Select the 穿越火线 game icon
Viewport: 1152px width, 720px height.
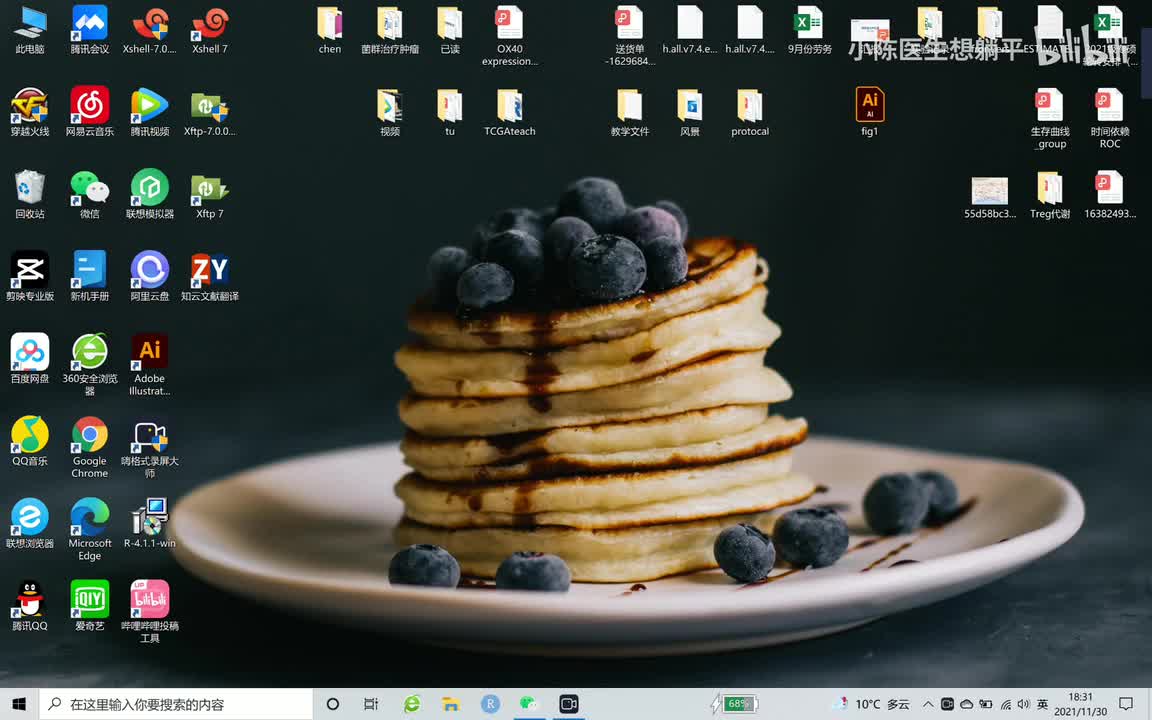tap(30, 113)
